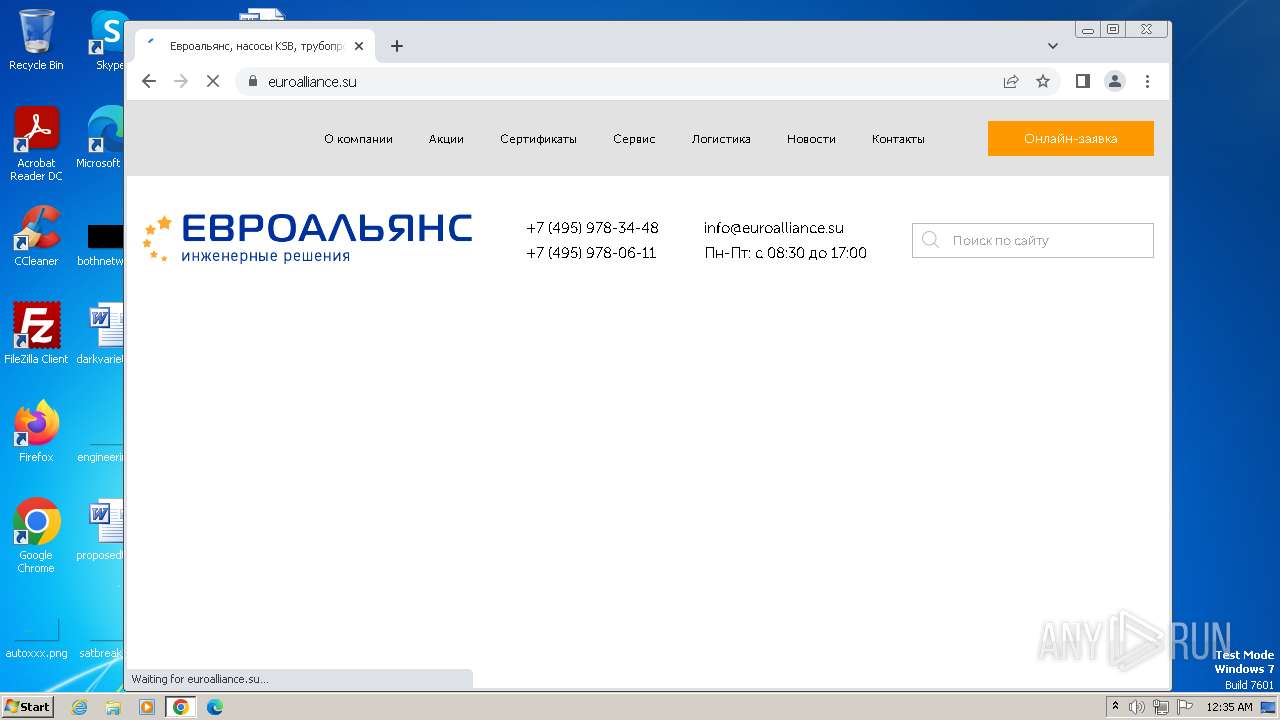Viewport: 1280px width, 720px height.
Task: Switch to Chrome taskbar button
Action: (181, 707)
